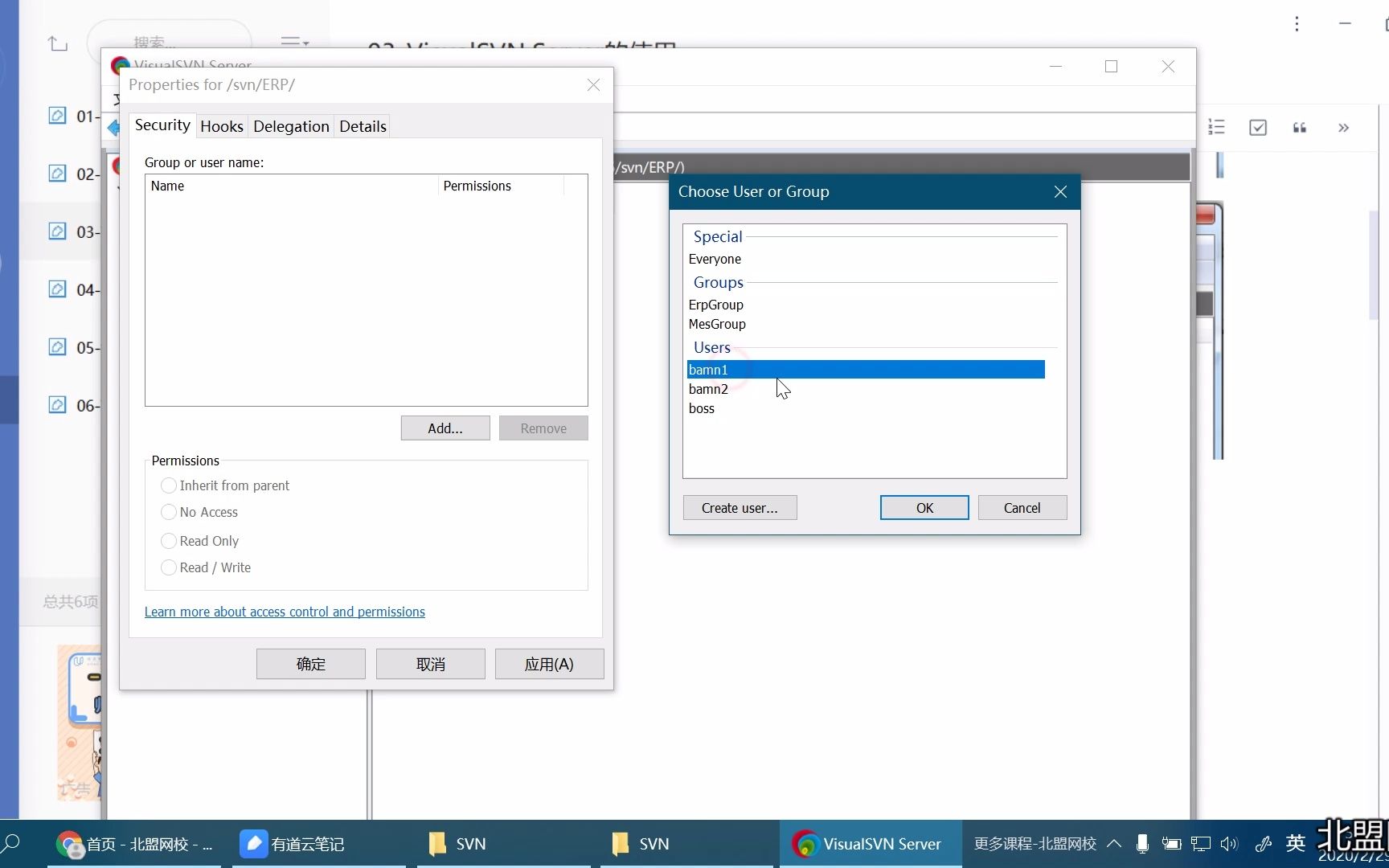
Task: Open the numbered list toolbar icon
Action: [1216, 127]
